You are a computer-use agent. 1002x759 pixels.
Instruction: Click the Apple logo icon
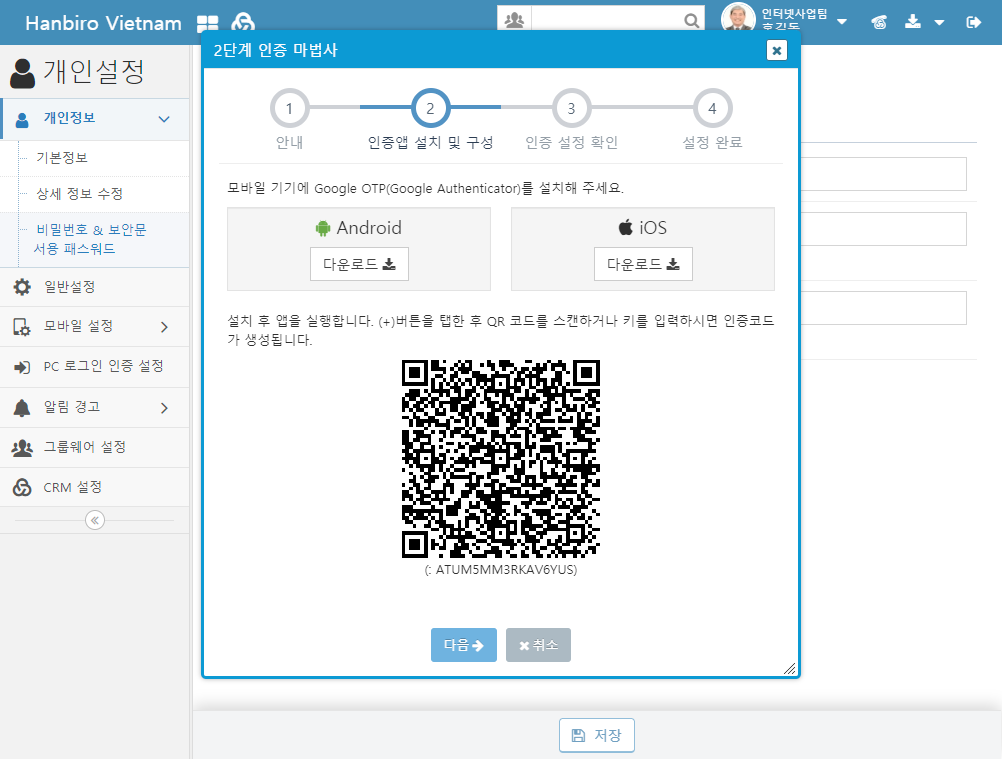pyautogui.click(x=626, y=227)
